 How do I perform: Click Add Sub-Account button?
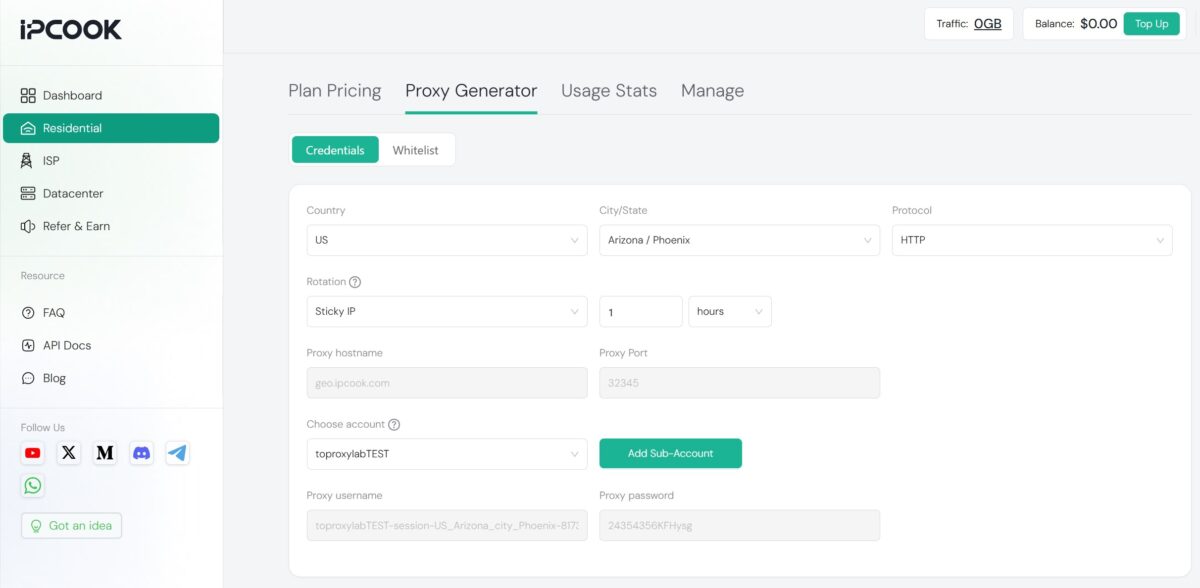pyautogui.click(x=670, y=453)
